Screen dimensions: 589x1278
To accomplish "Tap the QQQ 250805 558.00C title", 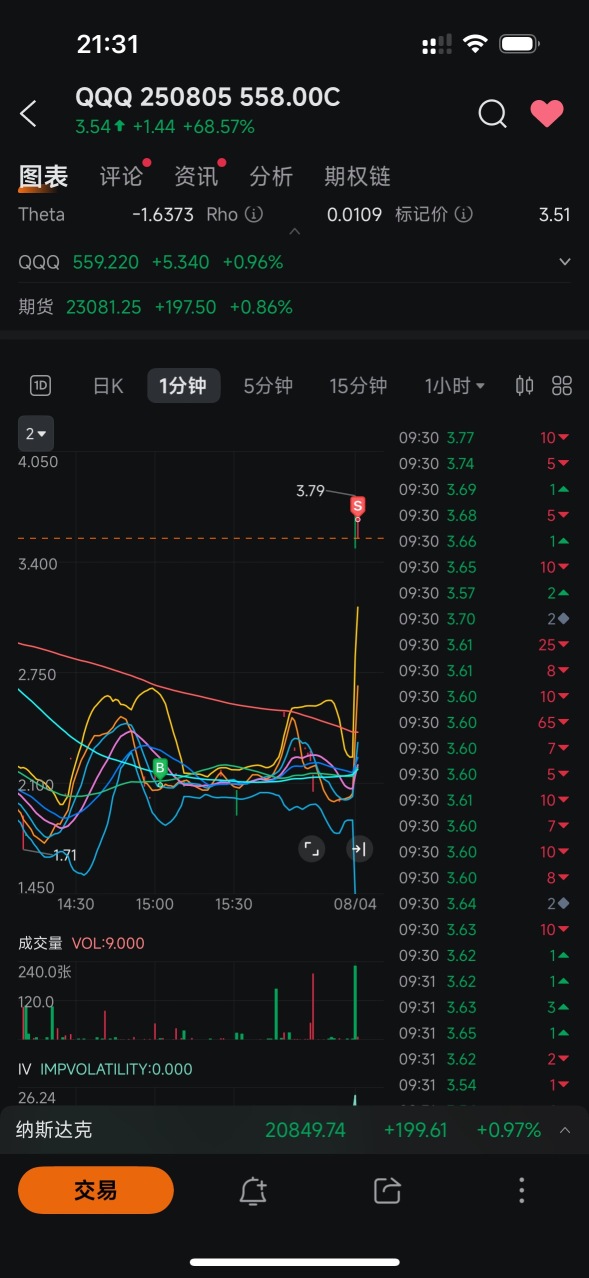I will pos(208,97).
